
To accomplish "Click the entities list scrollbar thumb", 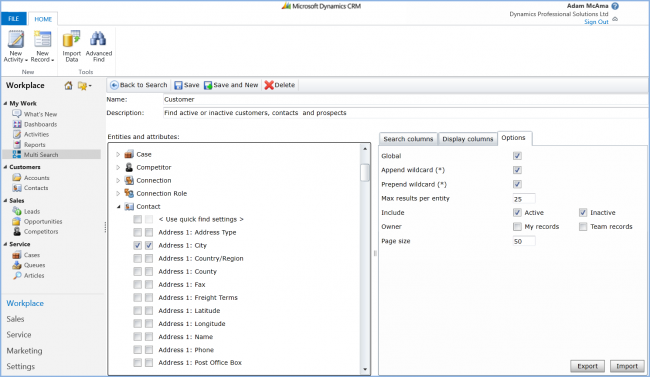I will coord(364,173).
